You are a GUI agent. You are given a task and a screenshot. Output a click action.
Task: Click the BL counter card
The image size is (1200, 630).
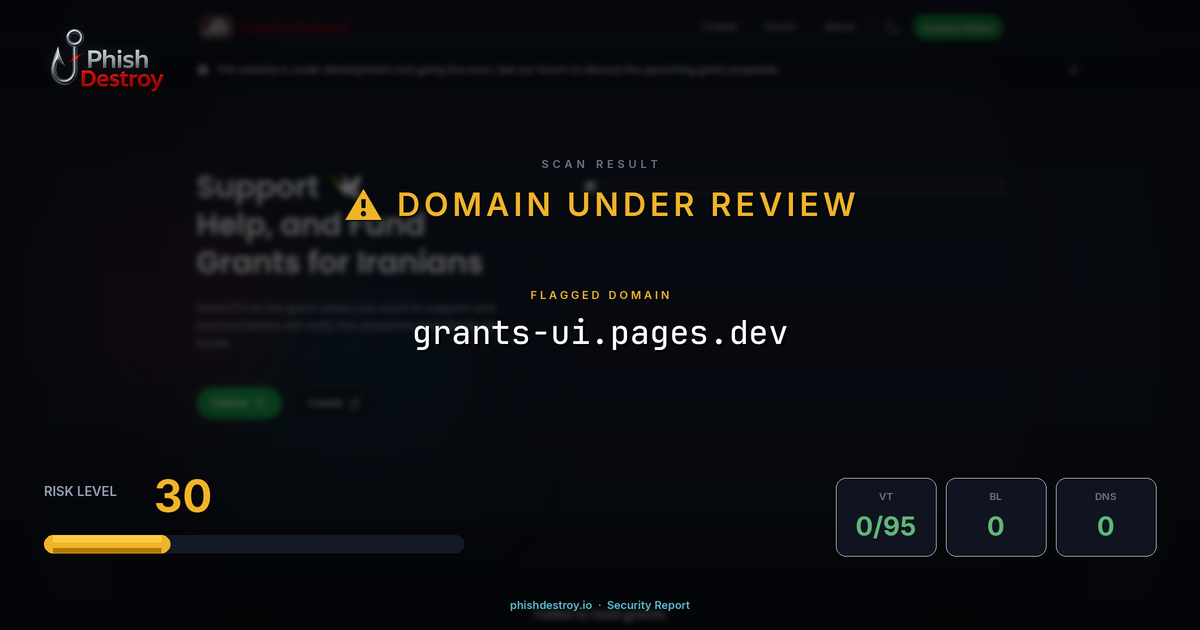click(996, 517)
